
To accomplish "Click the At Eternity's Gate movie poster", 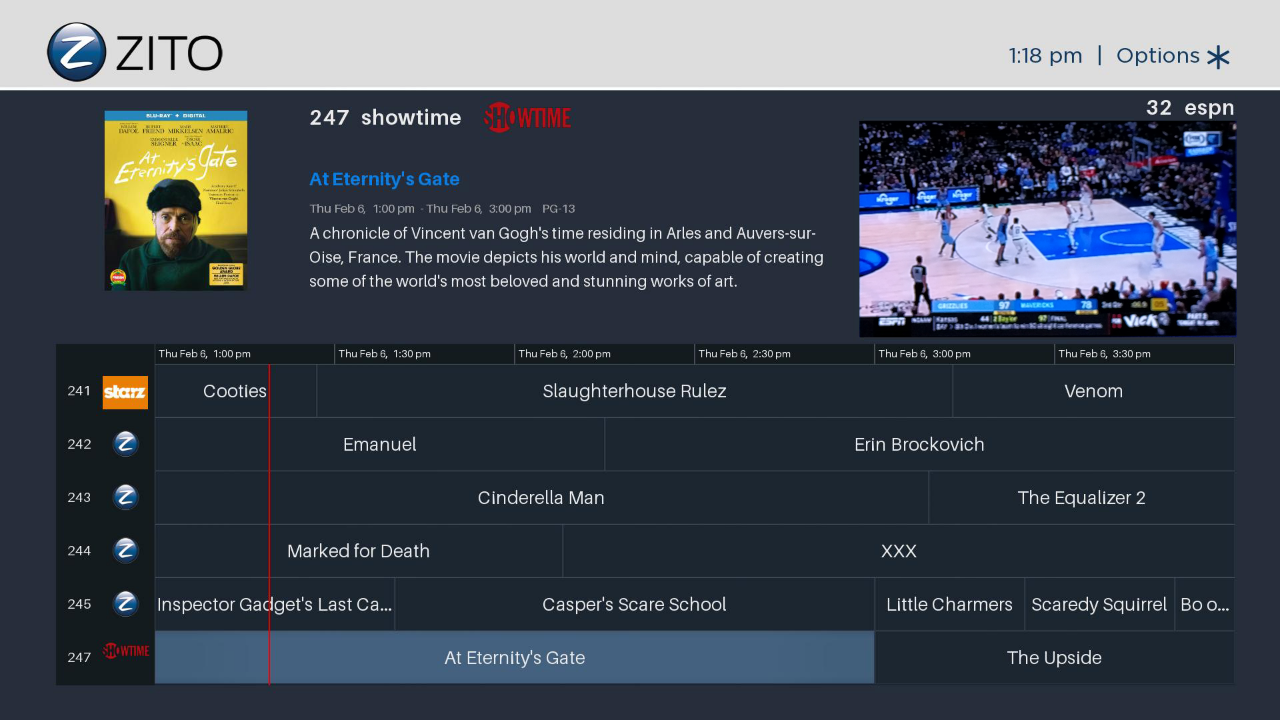I will 175,199.
